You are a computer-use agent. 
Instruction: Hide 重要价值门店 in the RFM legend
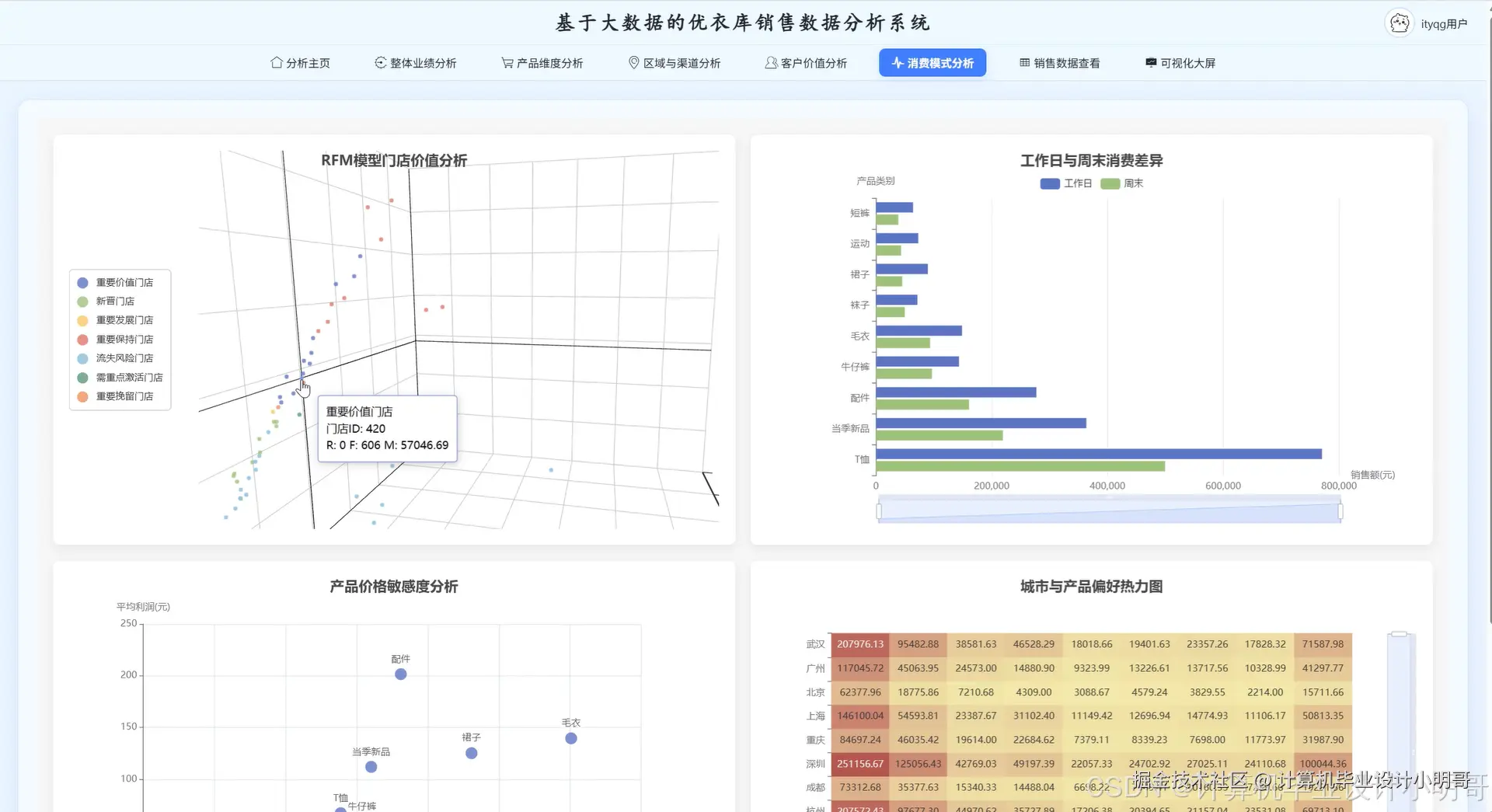[124, 282]
